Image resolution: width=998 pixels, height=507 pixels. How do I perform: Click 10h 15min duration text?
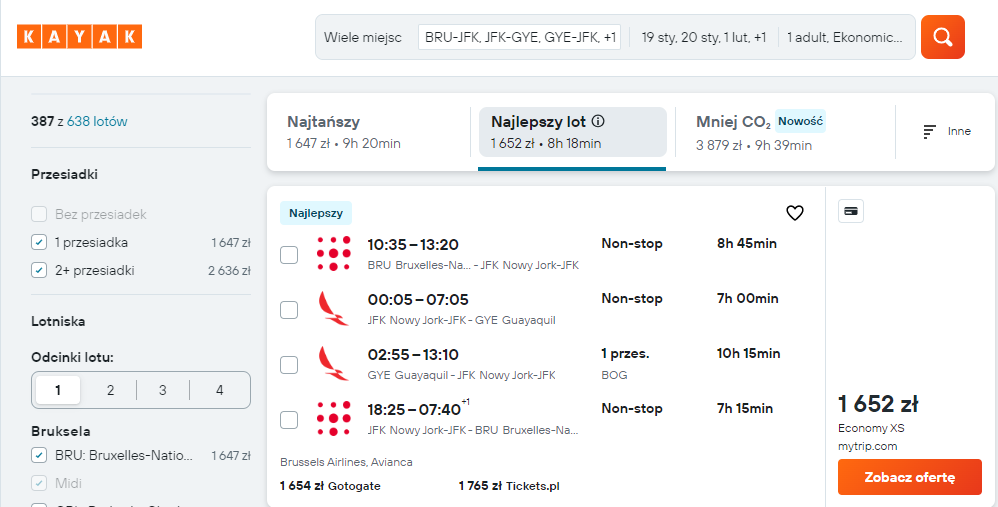(748, 354)
